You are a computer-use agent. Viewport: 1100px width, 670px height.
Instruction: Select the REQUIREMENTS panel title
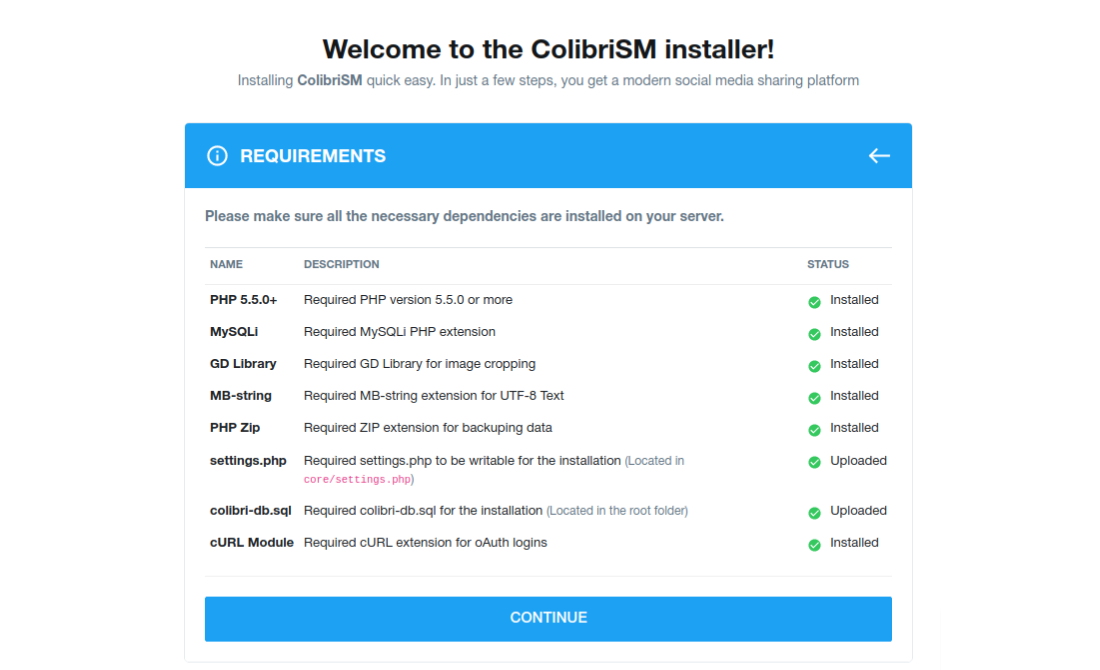[312, 156]
